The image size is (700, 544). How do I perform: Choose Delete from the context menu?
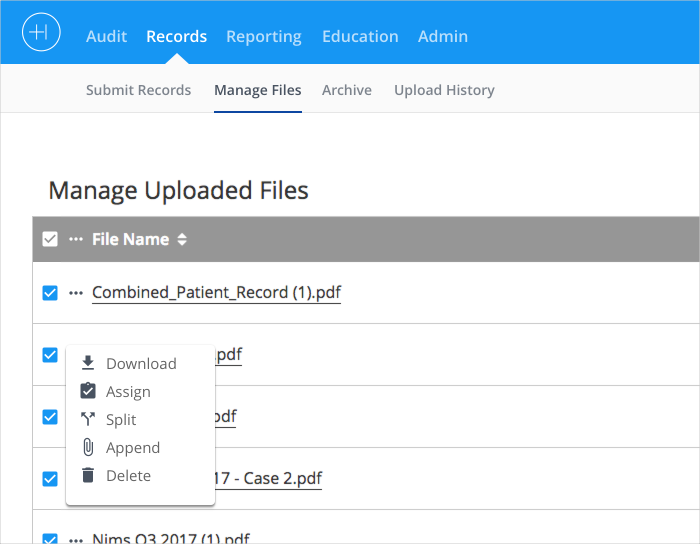(x=140, y=476)
